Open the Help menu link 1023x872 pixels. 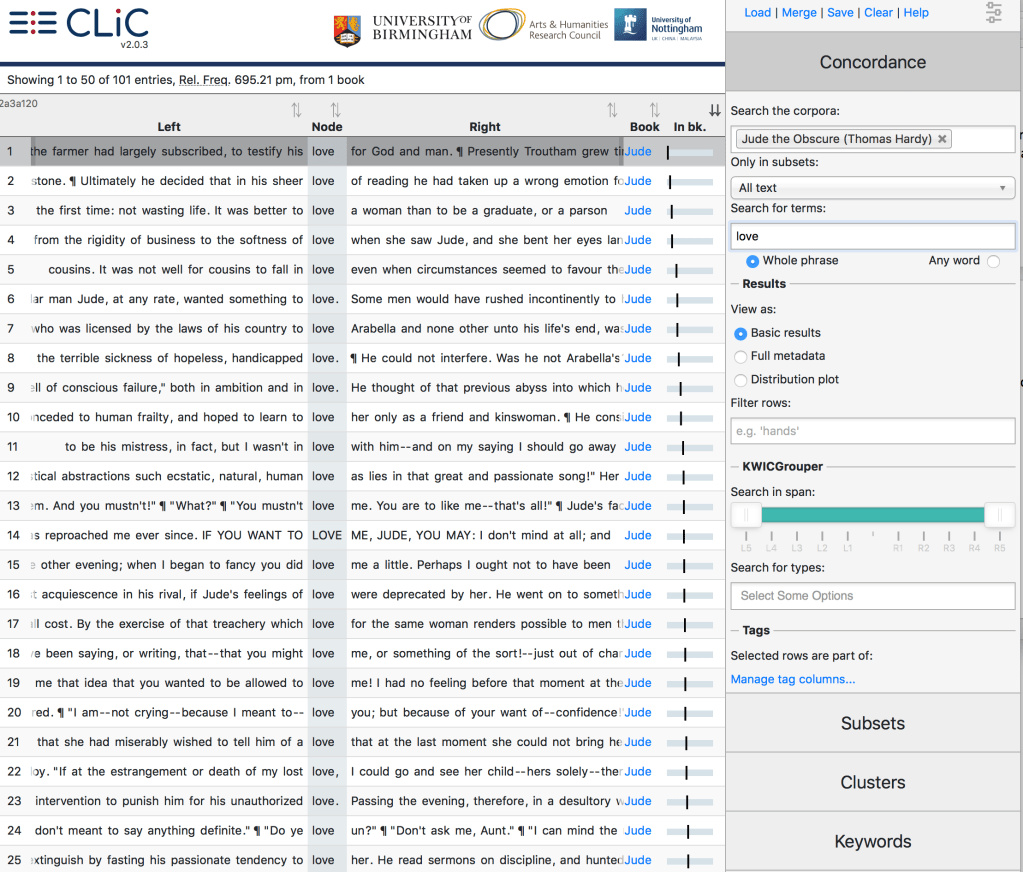tap(915, 13)
